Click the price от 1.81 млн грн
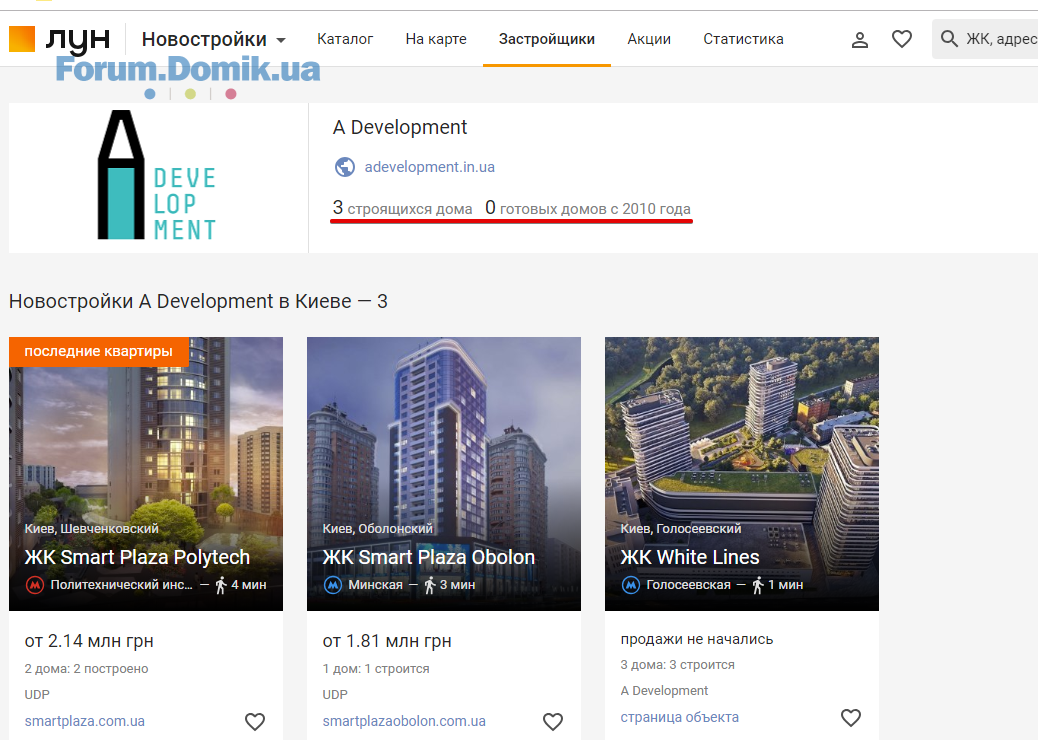1038x740 pixels. [x=387, y=641]
